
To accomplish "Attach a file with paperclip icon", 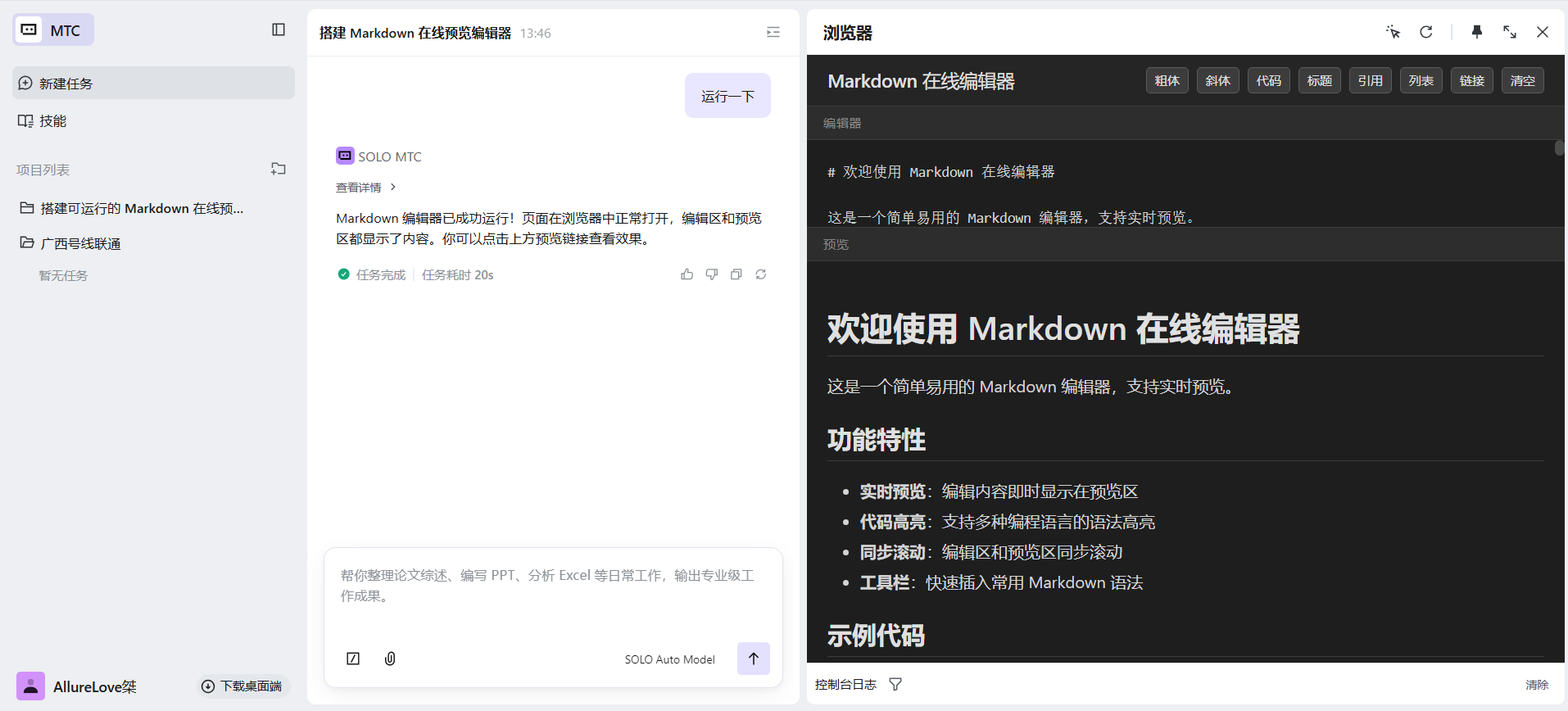I will point(390,659).
